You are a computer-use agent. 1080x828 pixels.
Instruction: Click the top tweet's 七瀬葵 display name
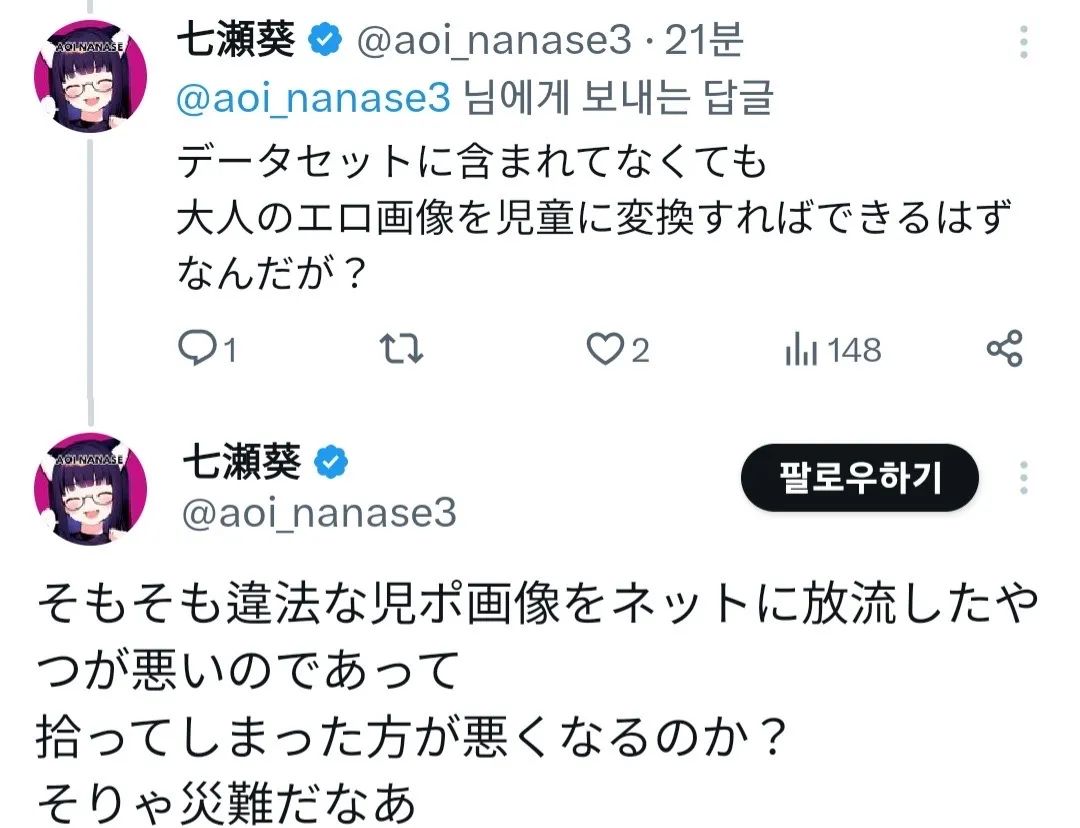(236, 41)
